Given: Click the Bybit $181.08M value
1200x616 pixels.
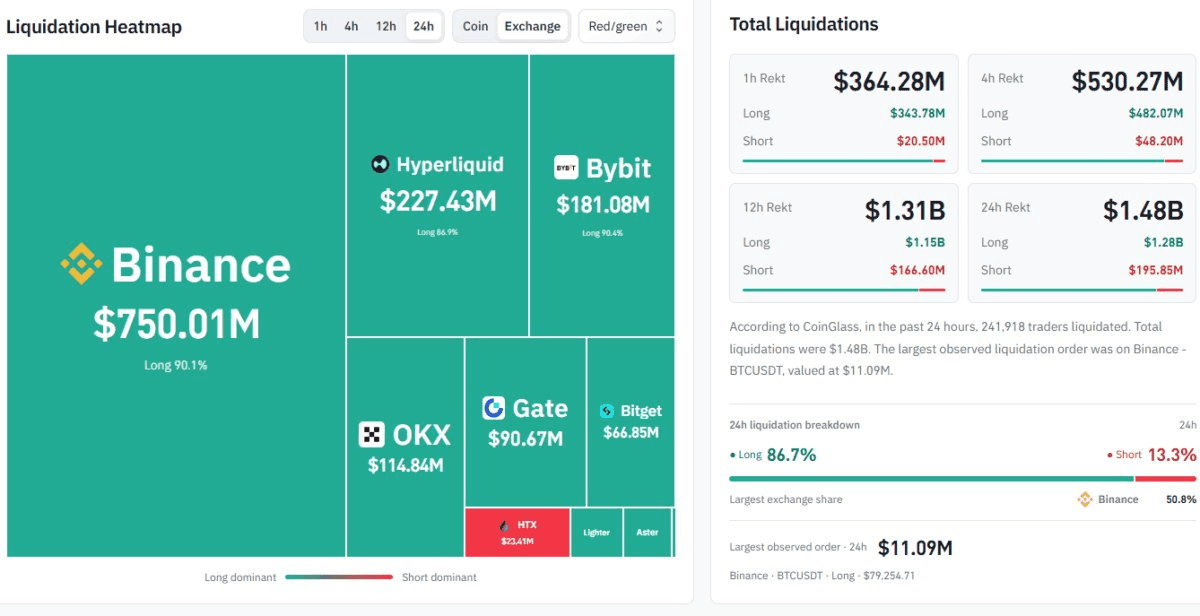Looking at the screenshot, I should (x=603, y=205).
